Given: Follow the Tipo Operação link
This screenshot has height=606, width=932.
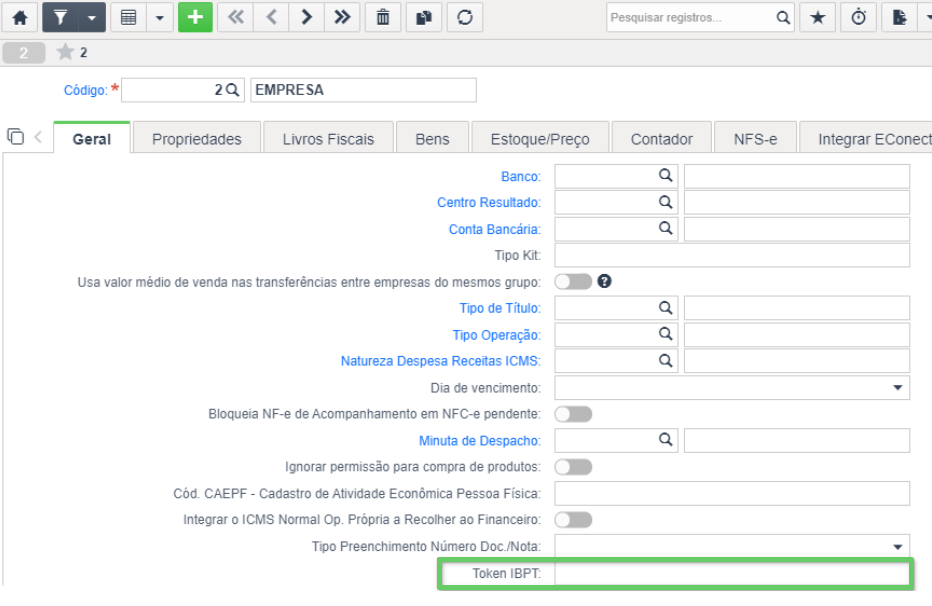Looking at the screenshot, I should point(496,335).
